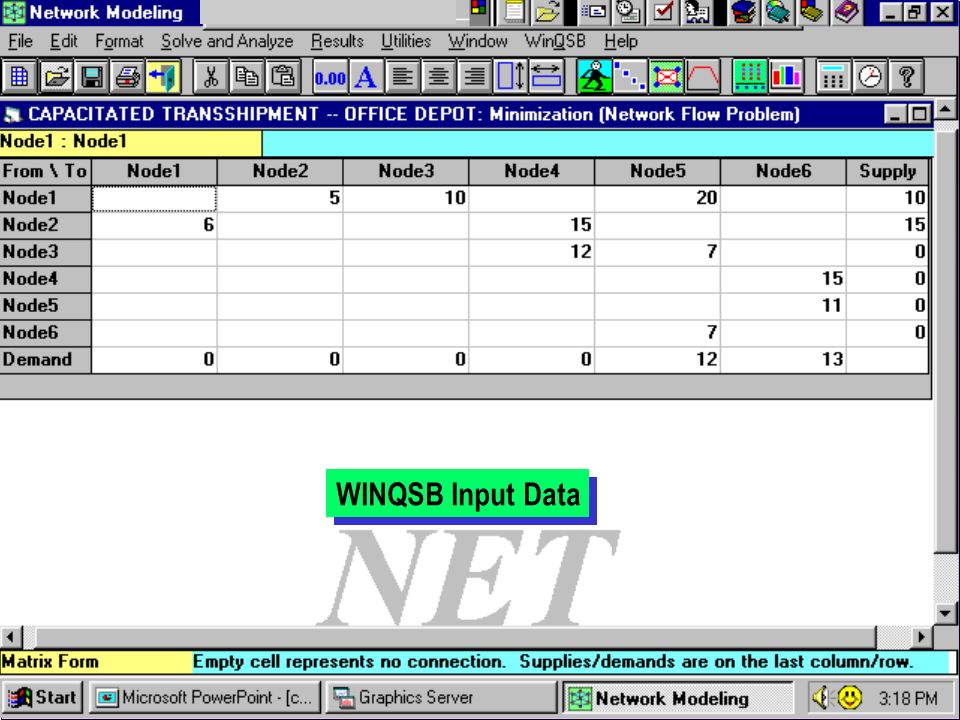Open font settings with blue A icon
960x720 pixels.
[x=366, y=77]
